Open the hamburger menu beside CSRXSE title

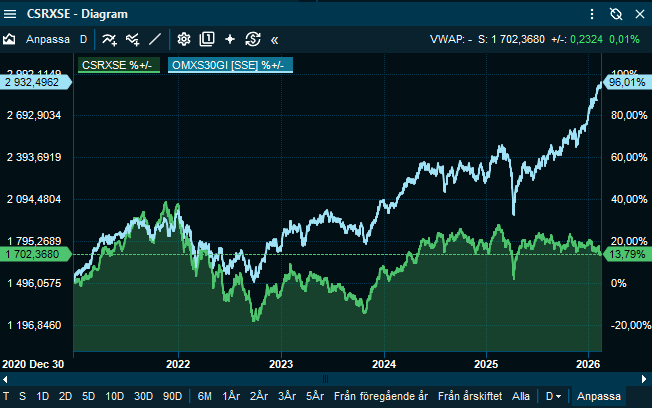pyautogui.click(x=11, y=13)
